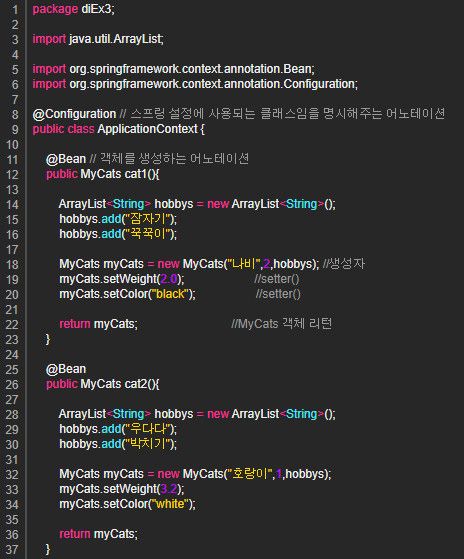Click myCats.setColor("white") statement
464x559 pixels.
127,504
